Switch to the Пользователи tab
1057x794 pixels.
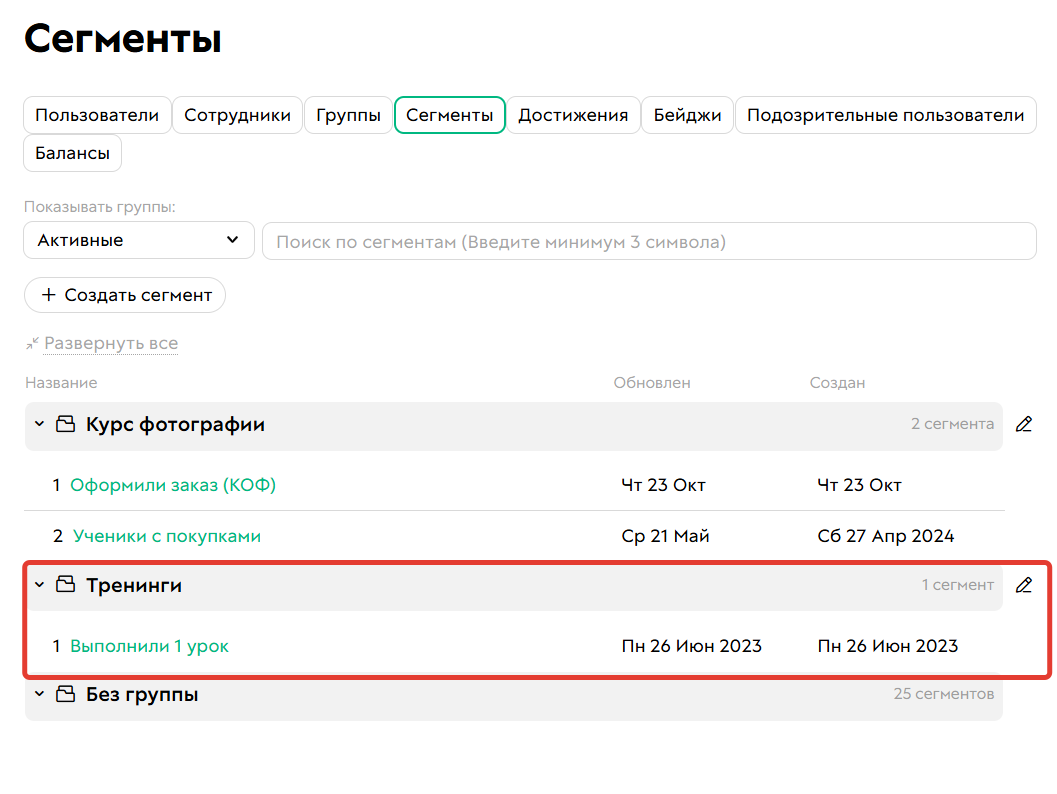click(97, 115)
